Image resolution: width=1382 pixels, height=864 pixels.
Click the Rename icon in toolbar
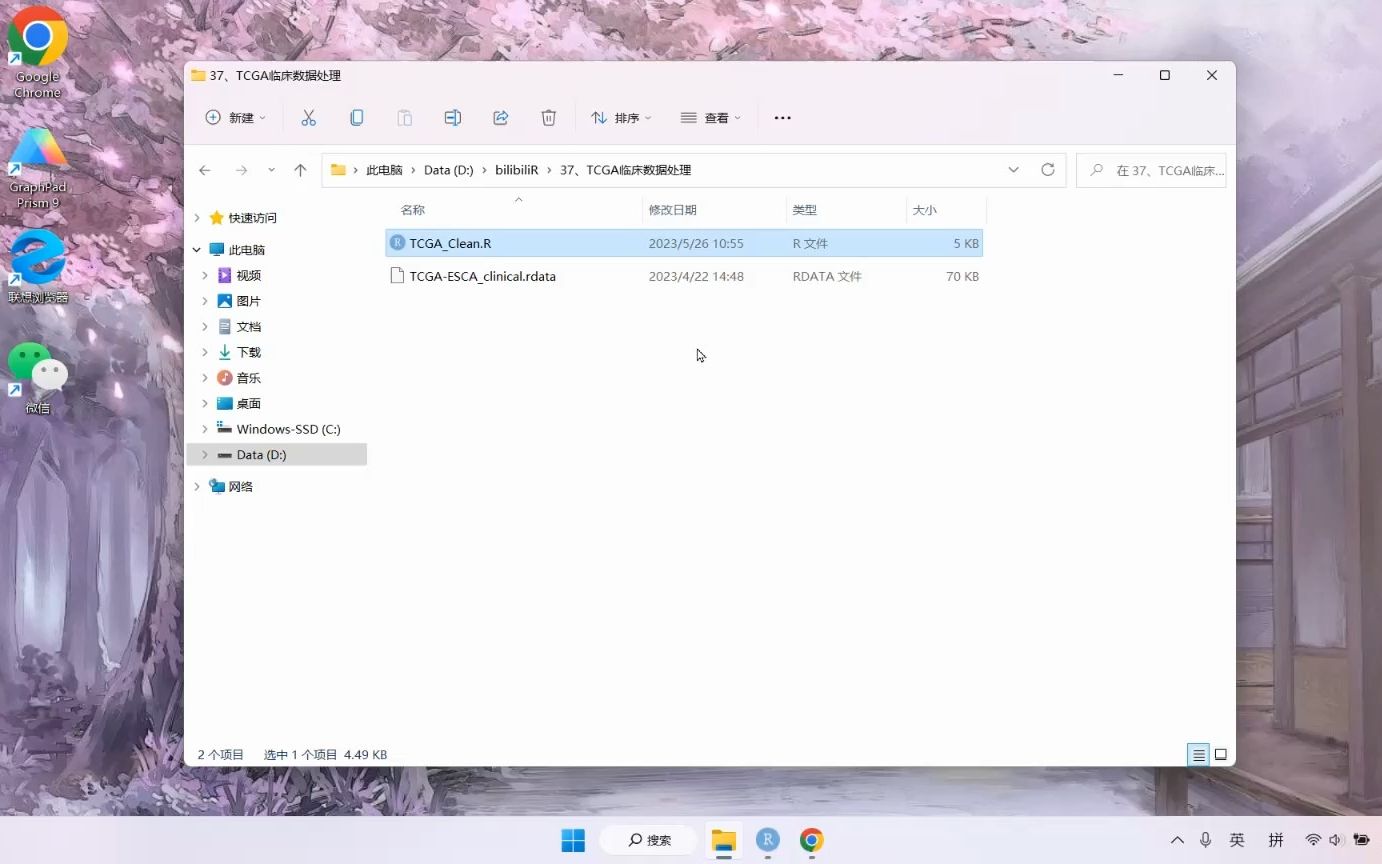452,118
